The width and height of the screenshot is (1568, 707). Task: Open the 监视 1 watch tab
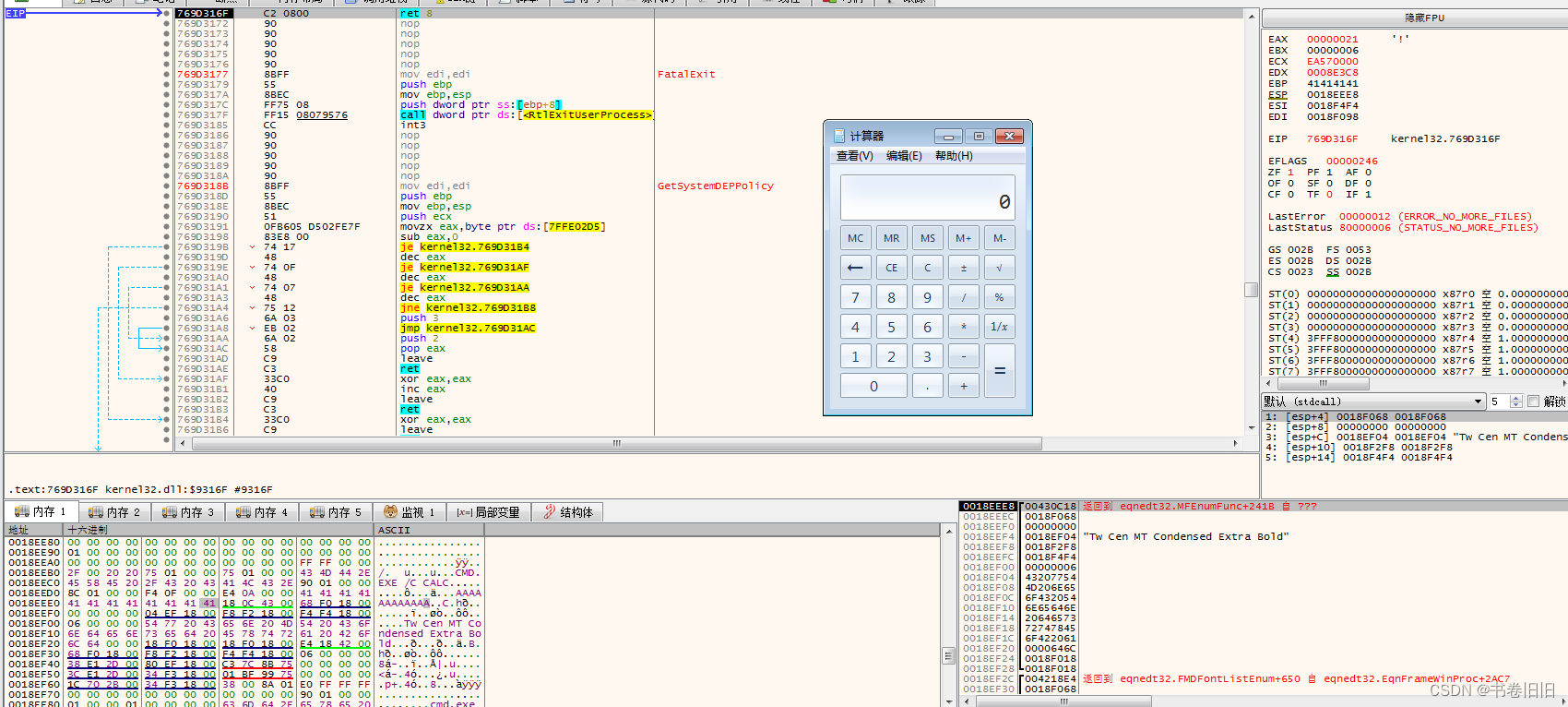[410, 512]
